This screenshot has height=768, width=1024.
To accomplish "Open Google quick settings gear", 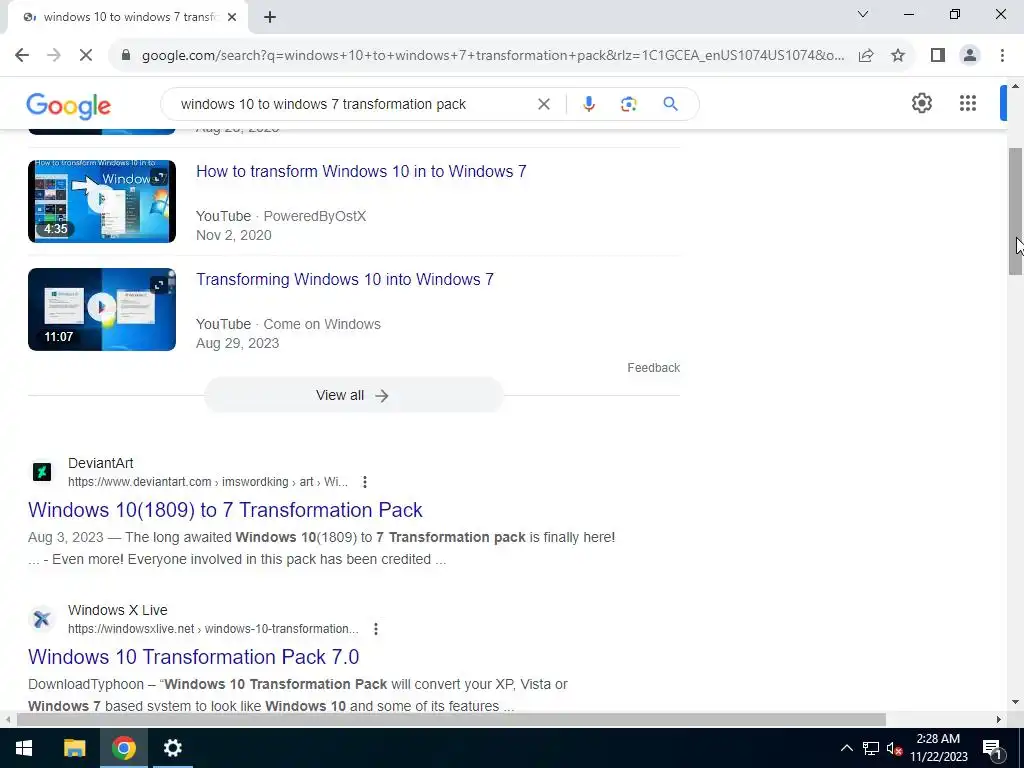I will point(921,103).
